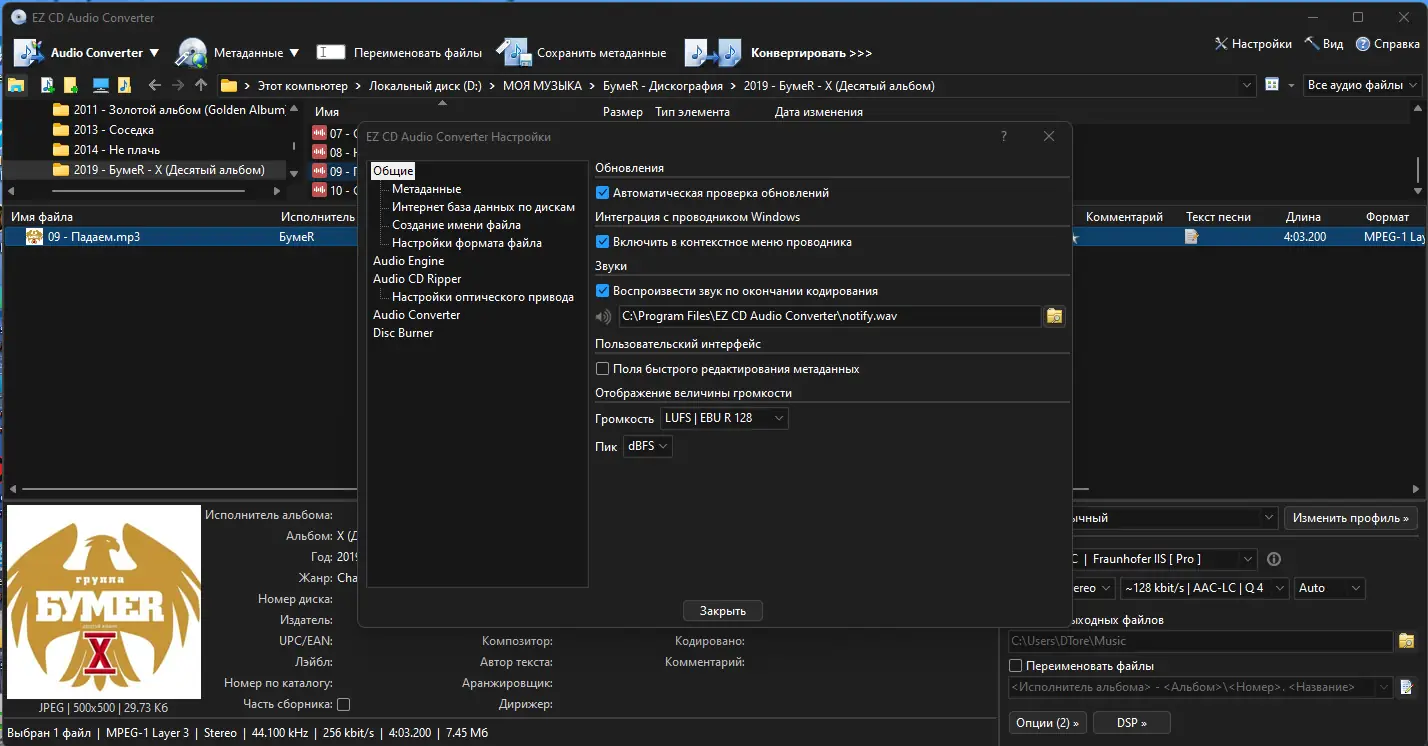
Task: Tick the Переименовать файлы output checkbox
Action: click(1016, 666)
